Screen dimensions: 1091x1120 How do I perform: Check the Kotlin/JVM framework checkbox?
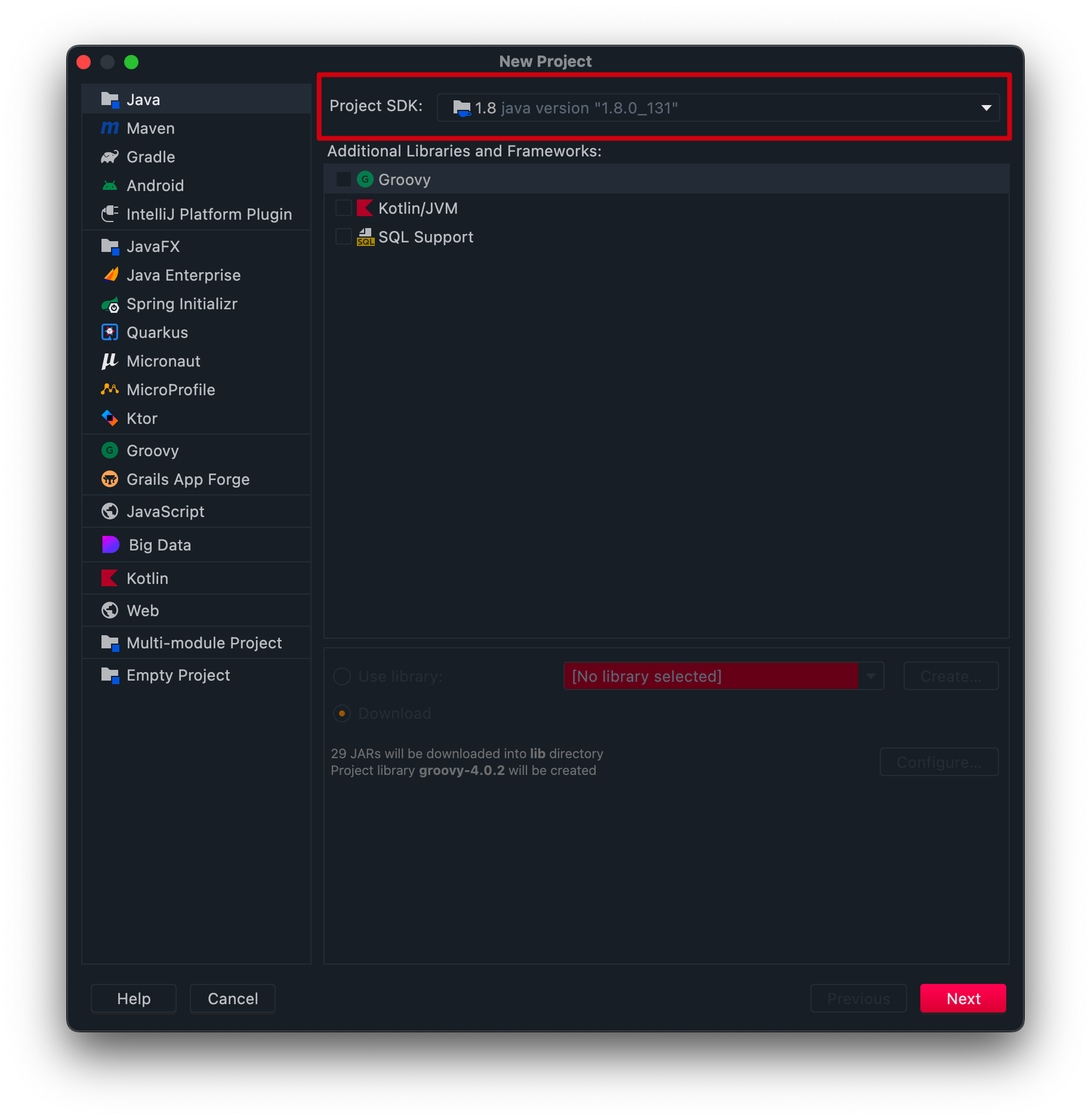[344, 208]
